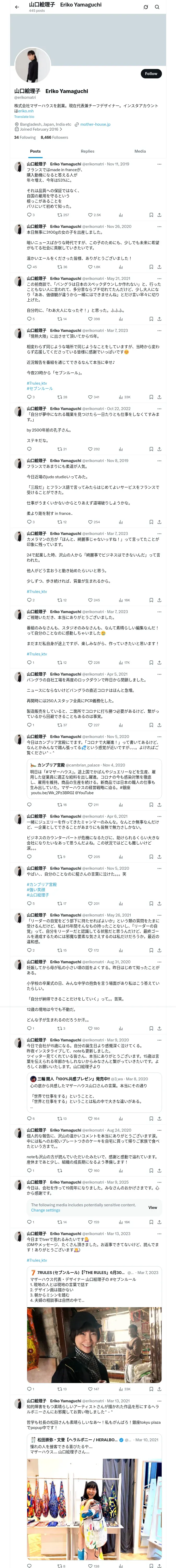Bookmark the Nov 26, 2020 post

(x=150, y=267)
